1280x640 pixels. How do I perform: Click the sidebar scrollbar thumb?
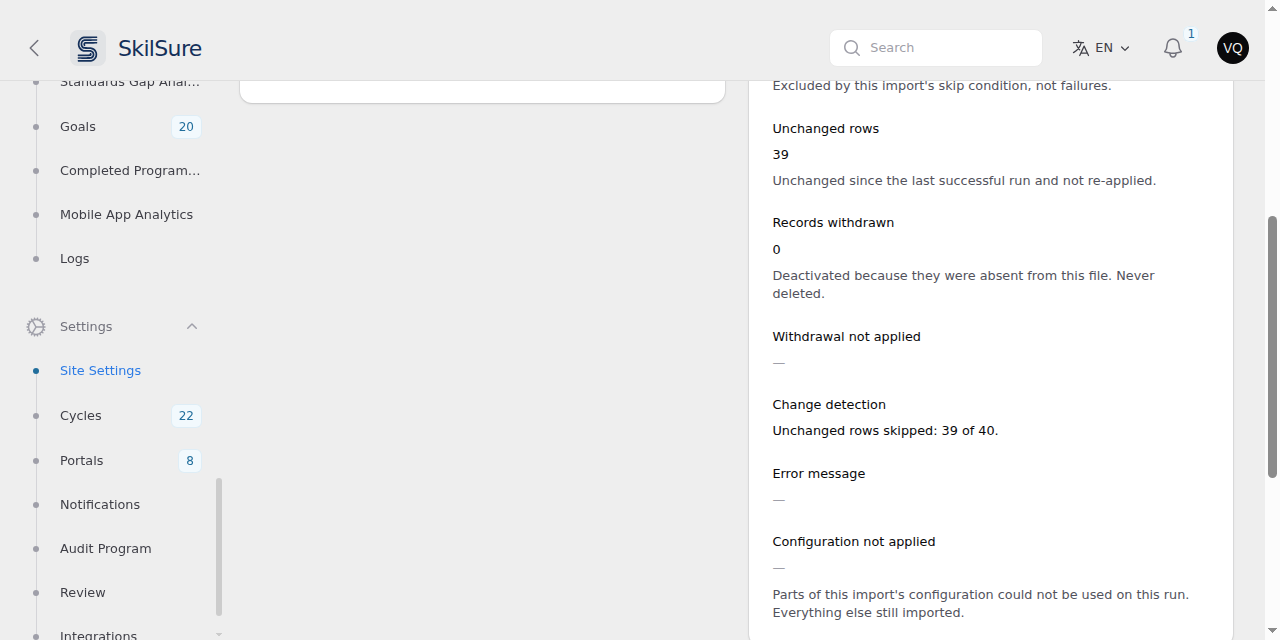(x=219, y=547)
